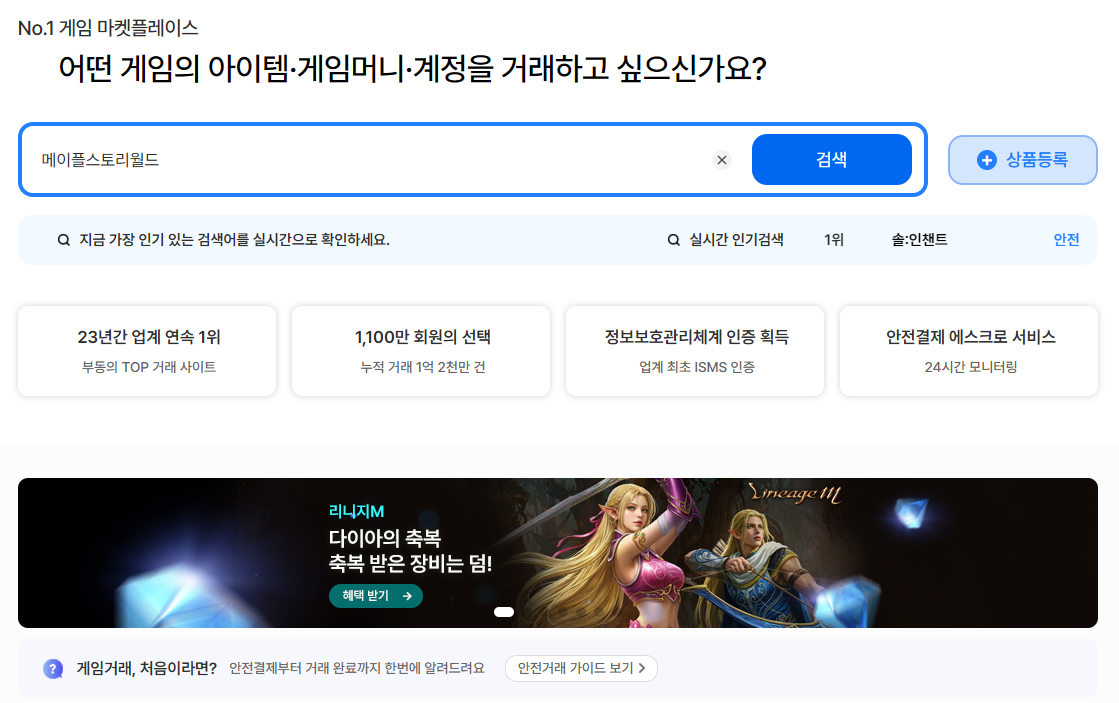Click the chevron in 안전거래 가이드 보기
Screen dimensions: 1119x703
coord(642,668)
